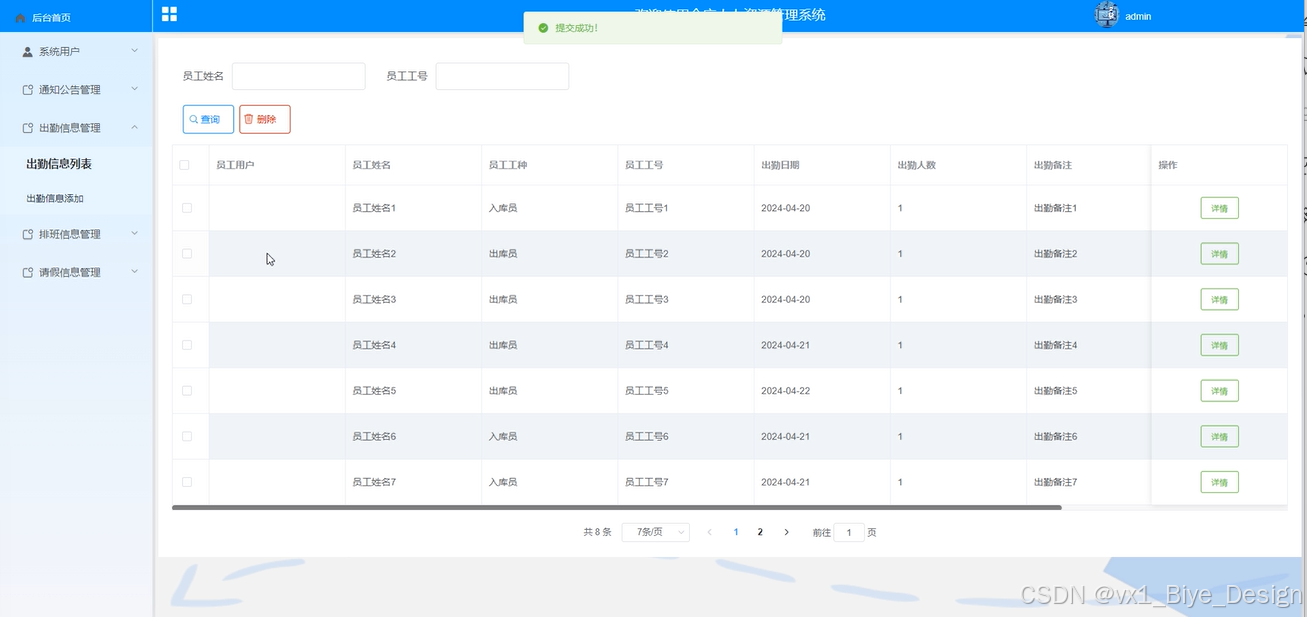This screenshot has height=617, width=1307.
Task: Click the magnifier icon in 查询 button
Action: (194, 119)
